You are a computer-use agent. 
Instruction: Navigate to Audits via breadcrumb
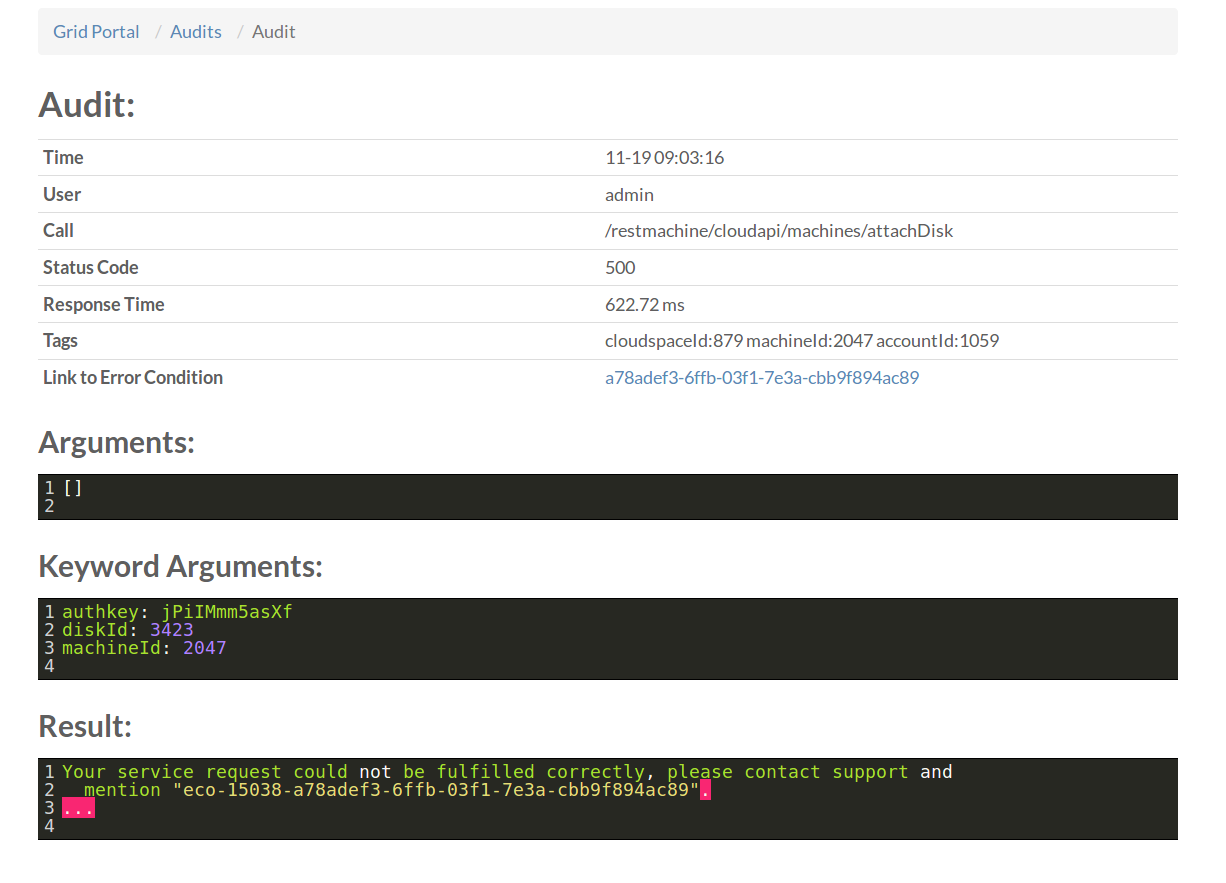(195, 31)
